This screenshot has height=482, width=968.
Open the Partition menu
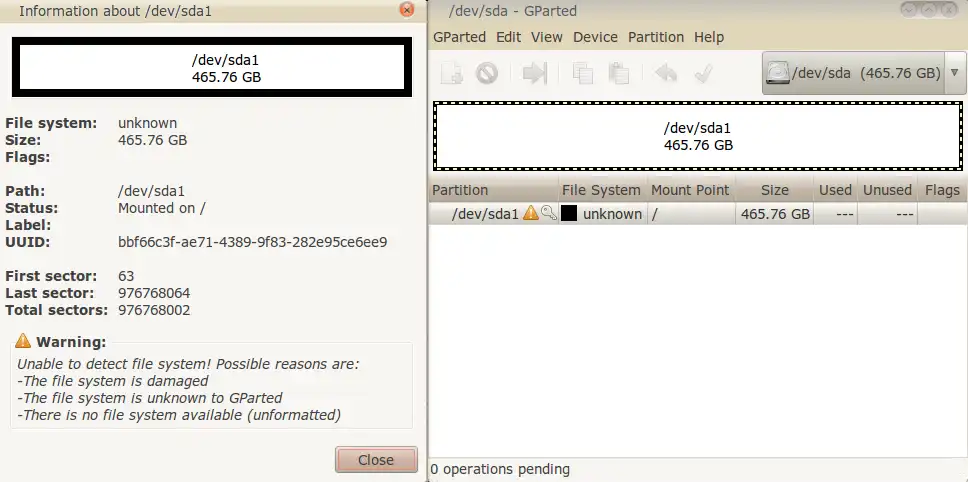click(x=656, y=37)
